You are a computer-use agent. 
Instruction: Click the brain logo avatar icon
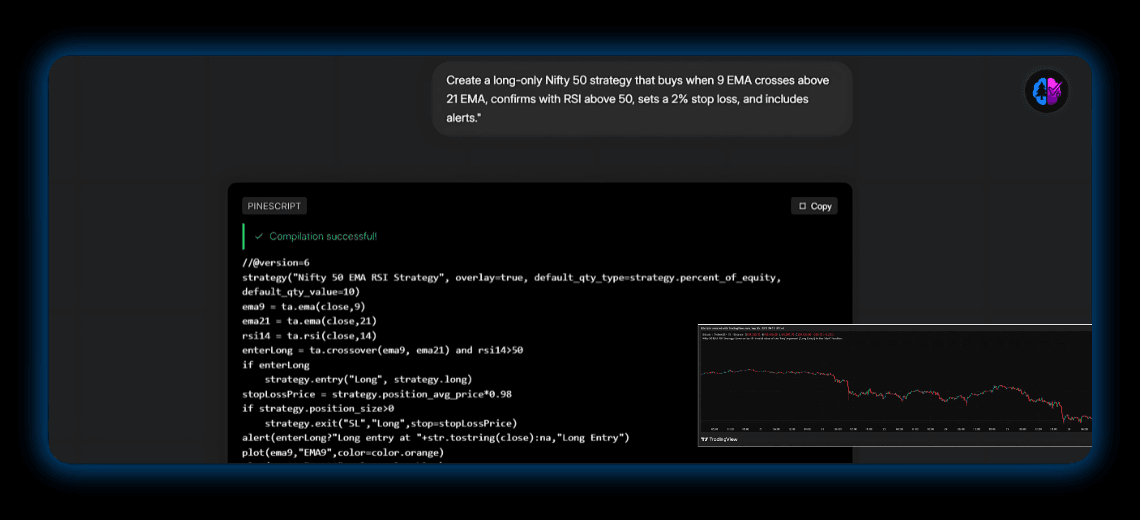point(1047,92)
